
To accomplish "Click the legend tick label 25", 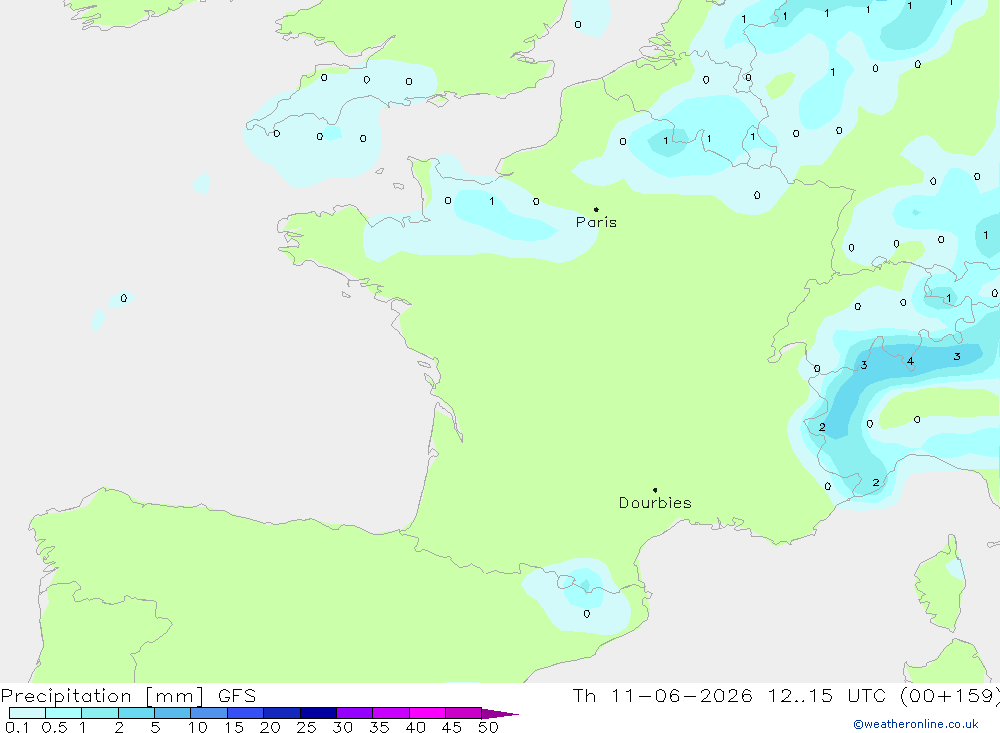I will [x=306, y=727].
